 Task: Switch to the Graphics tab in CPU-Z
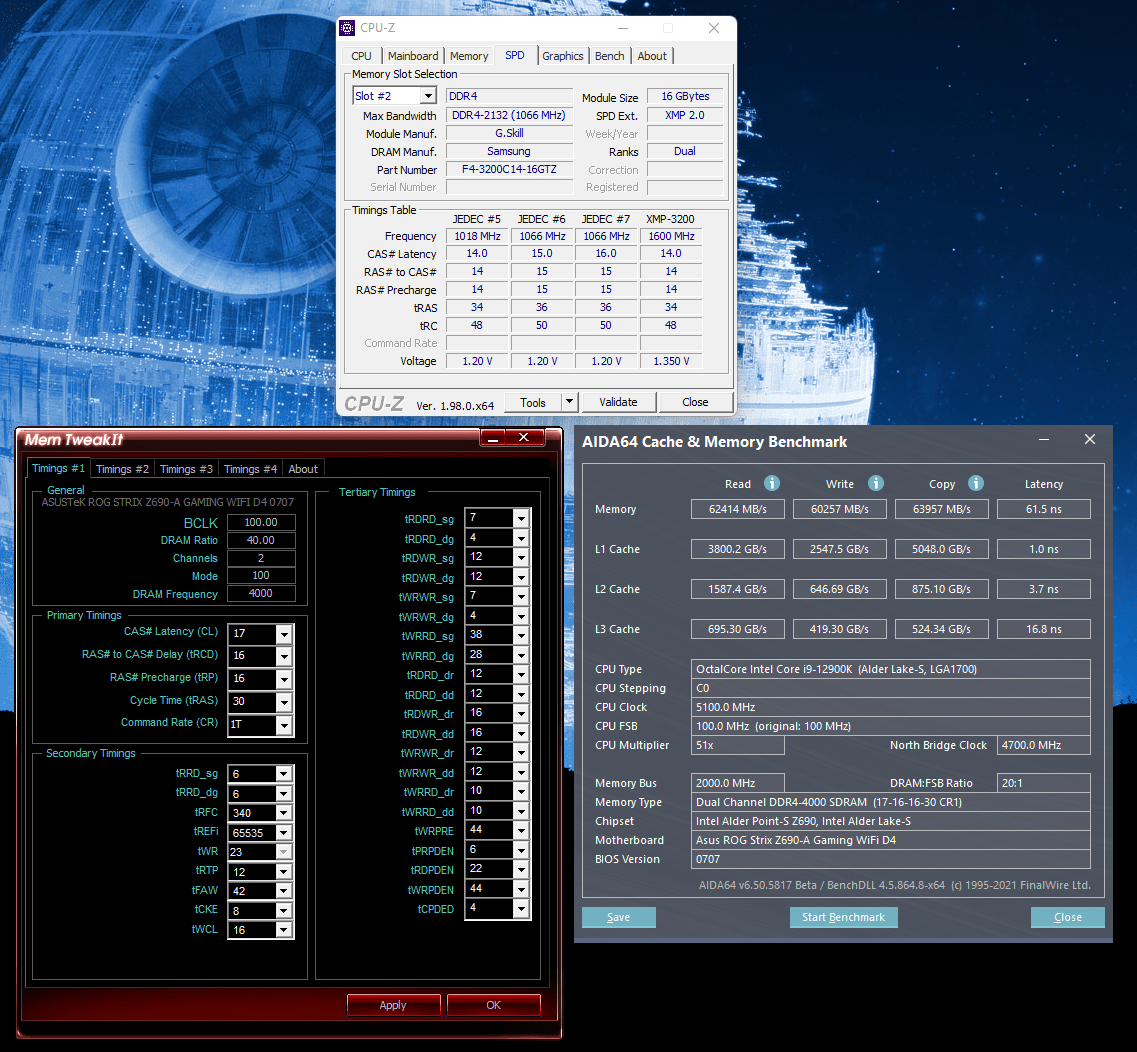(562, 56)
